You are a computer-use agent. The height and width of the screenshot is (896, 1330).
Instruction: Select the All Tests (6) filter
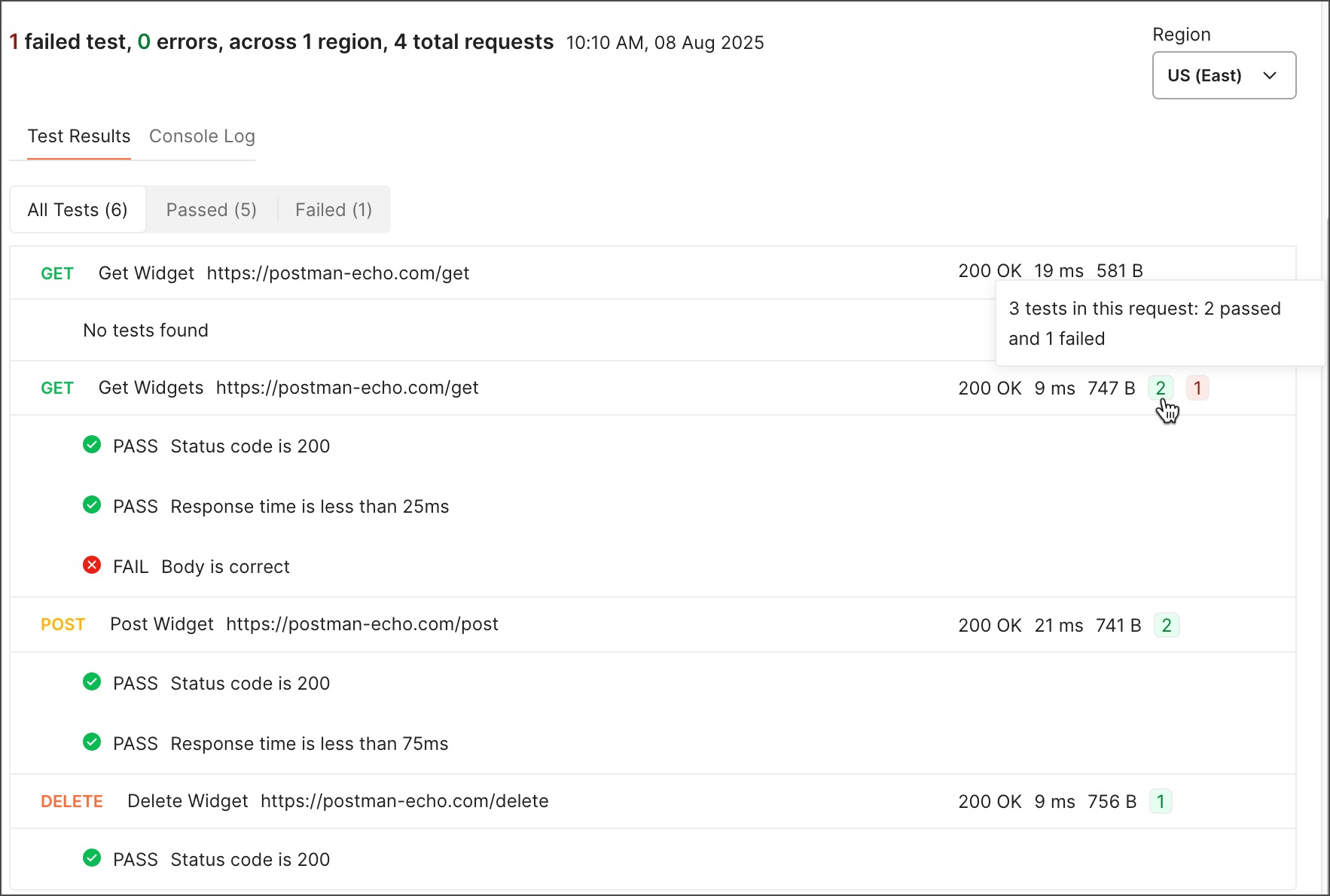click(78, 209)
